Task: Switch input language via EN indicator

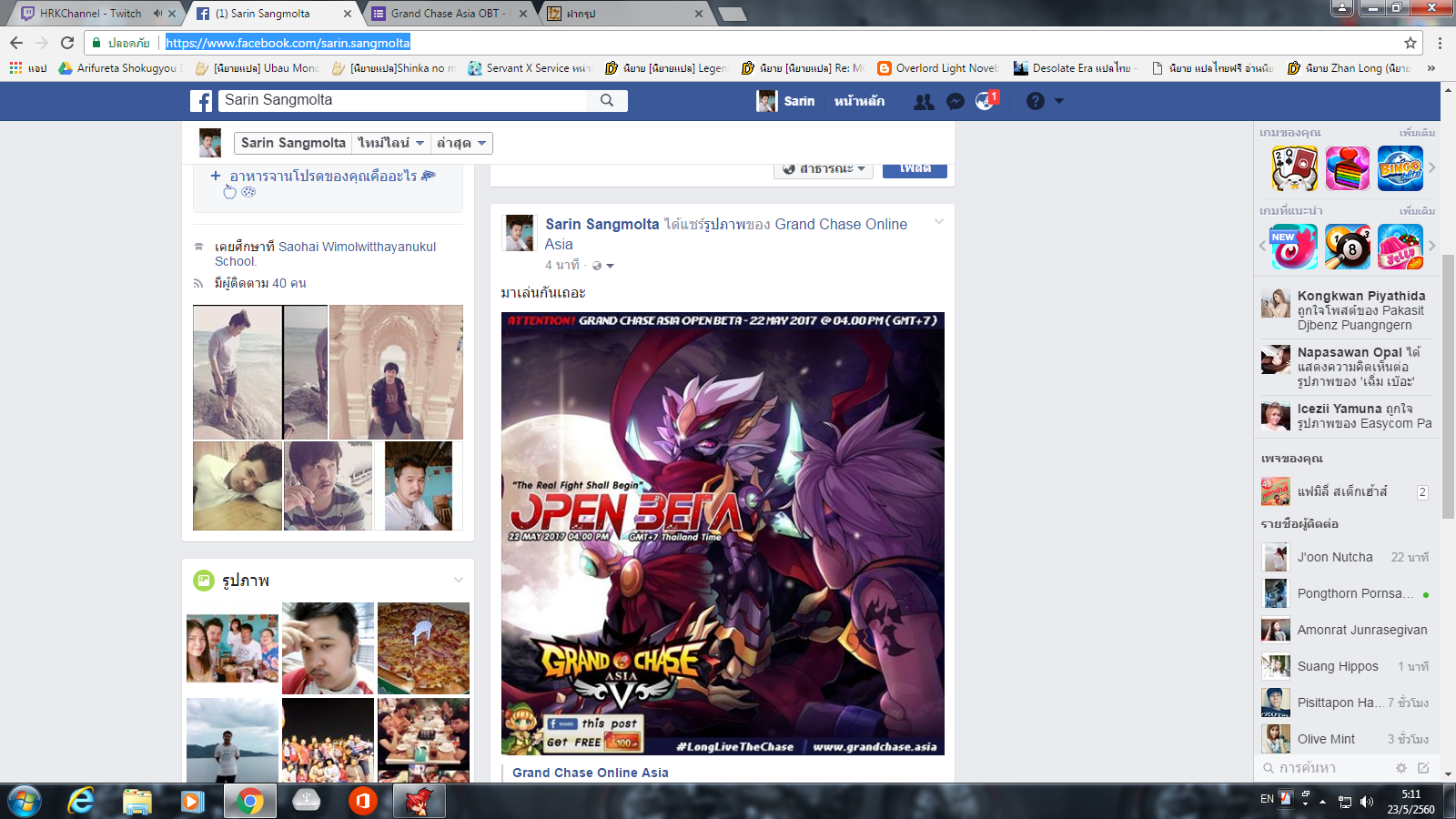Action: [1267, 799]
